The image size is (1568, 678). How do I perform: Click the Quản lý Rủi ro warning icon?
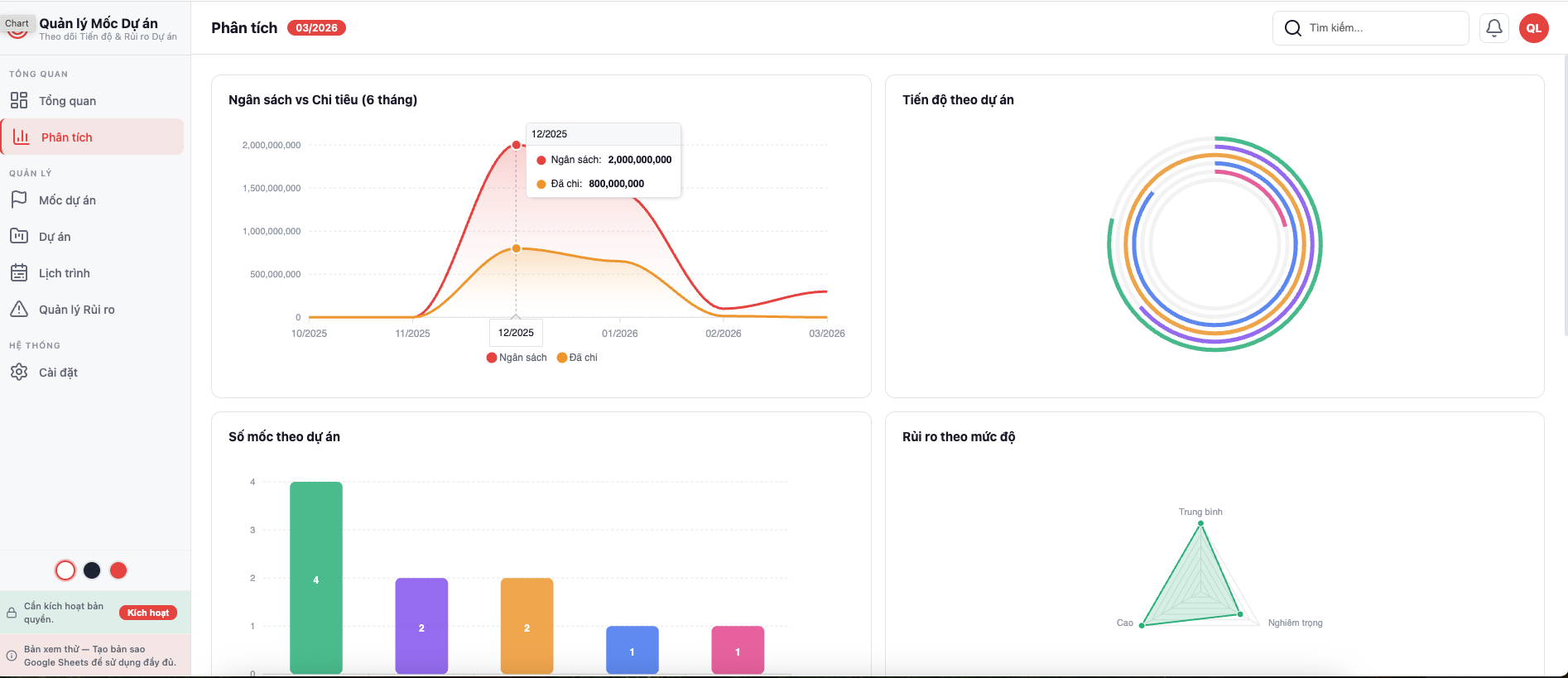(19, 309)
